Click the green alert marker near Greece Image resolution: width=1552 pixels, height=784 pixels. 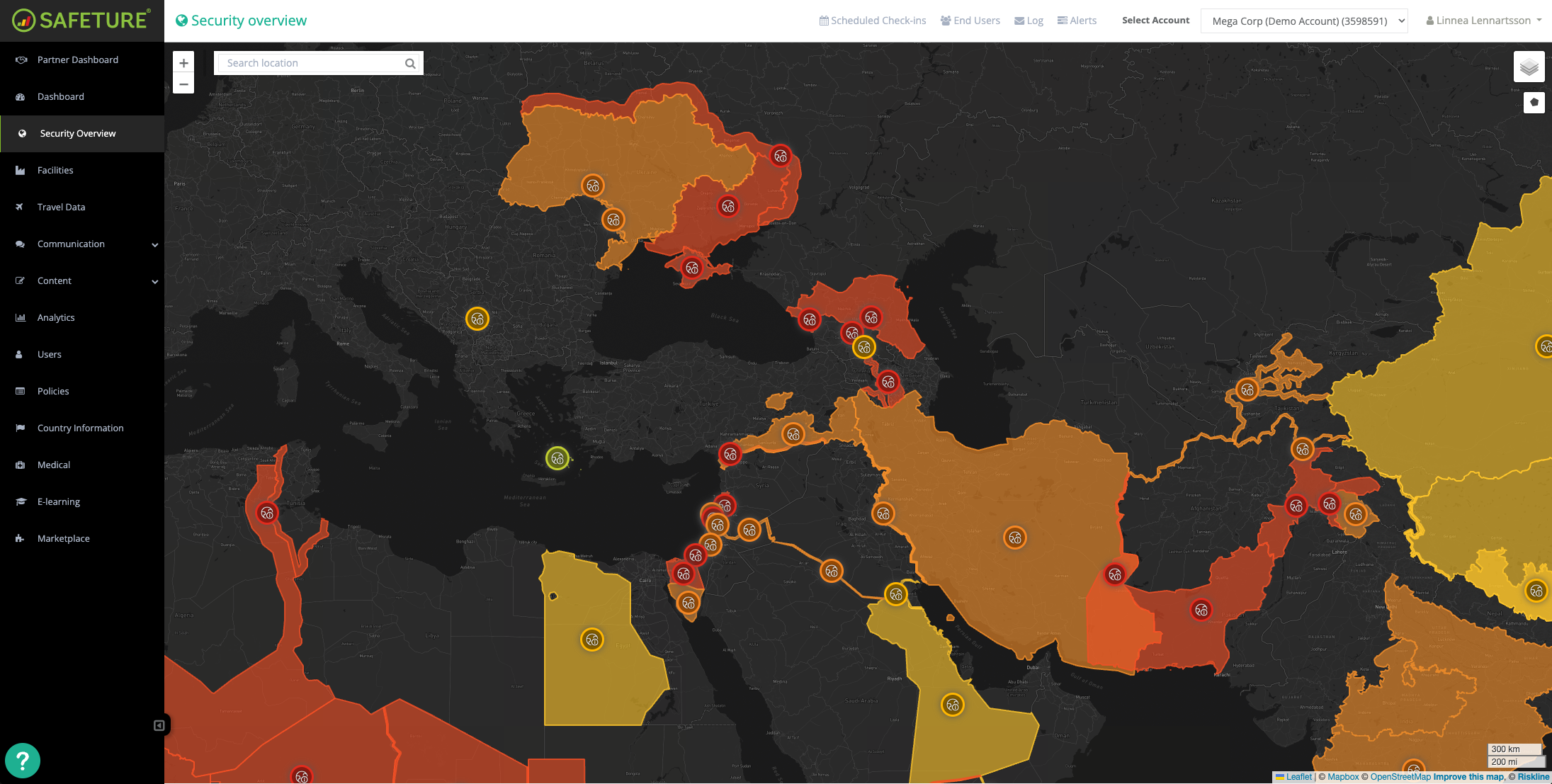pyautogui.click(x=557, y=458)
